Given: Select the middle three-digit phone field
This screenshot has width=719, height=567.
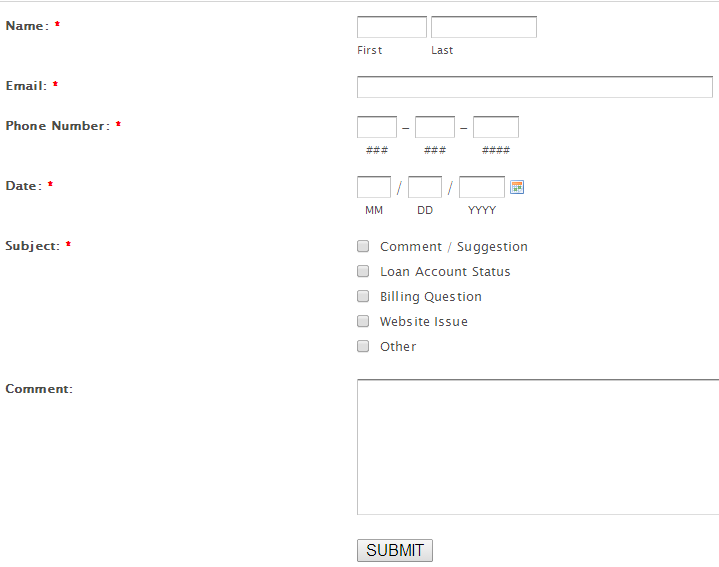Looking at the screenshot, I should coord(435,127).
